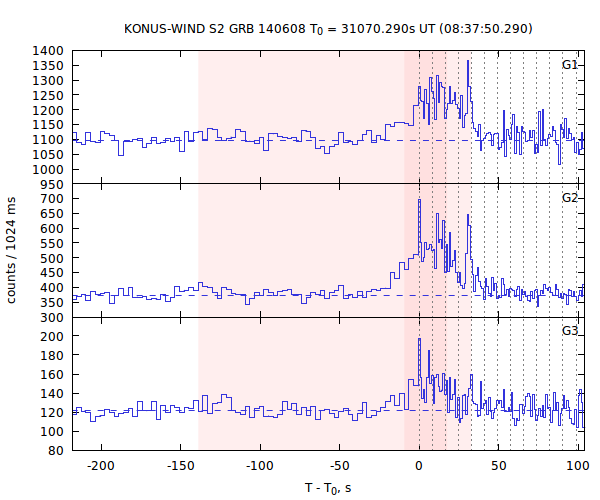The width and height of the screenshot is (600, 500).
Task: Click the G2 y-axis tick label 600
Action: [x=52, y=229]
